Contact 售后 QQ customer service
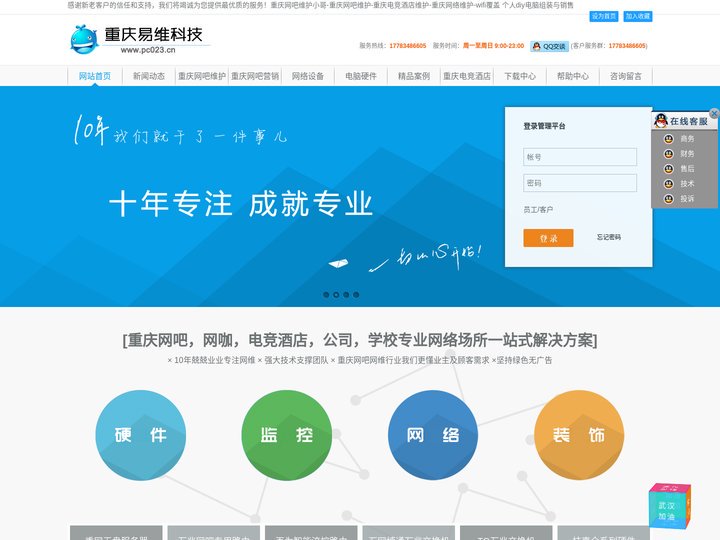 679,169
